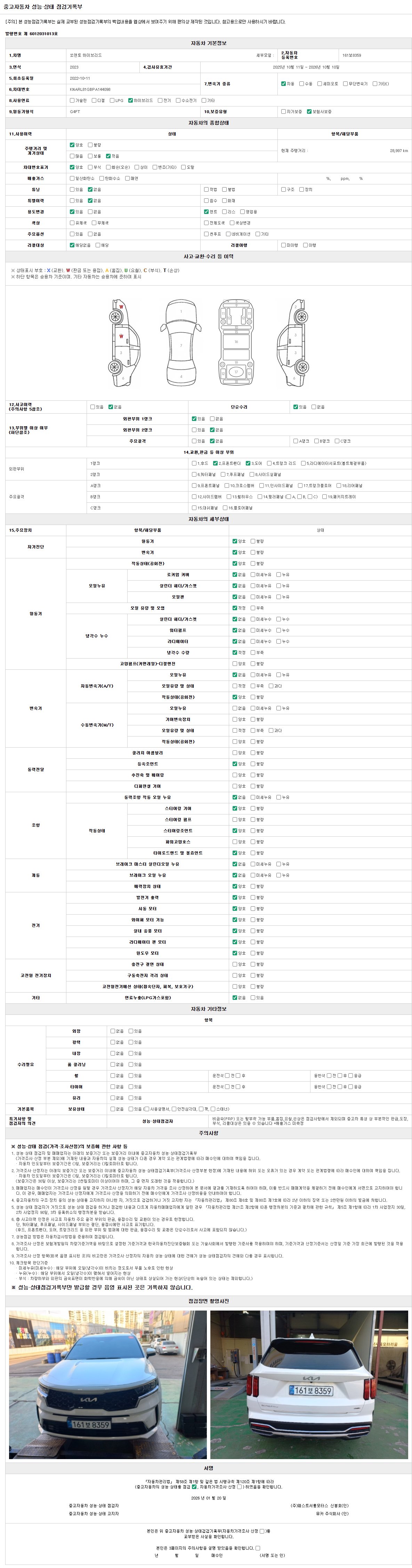Check the 1.후드 panel checkbox

(194, 463)
